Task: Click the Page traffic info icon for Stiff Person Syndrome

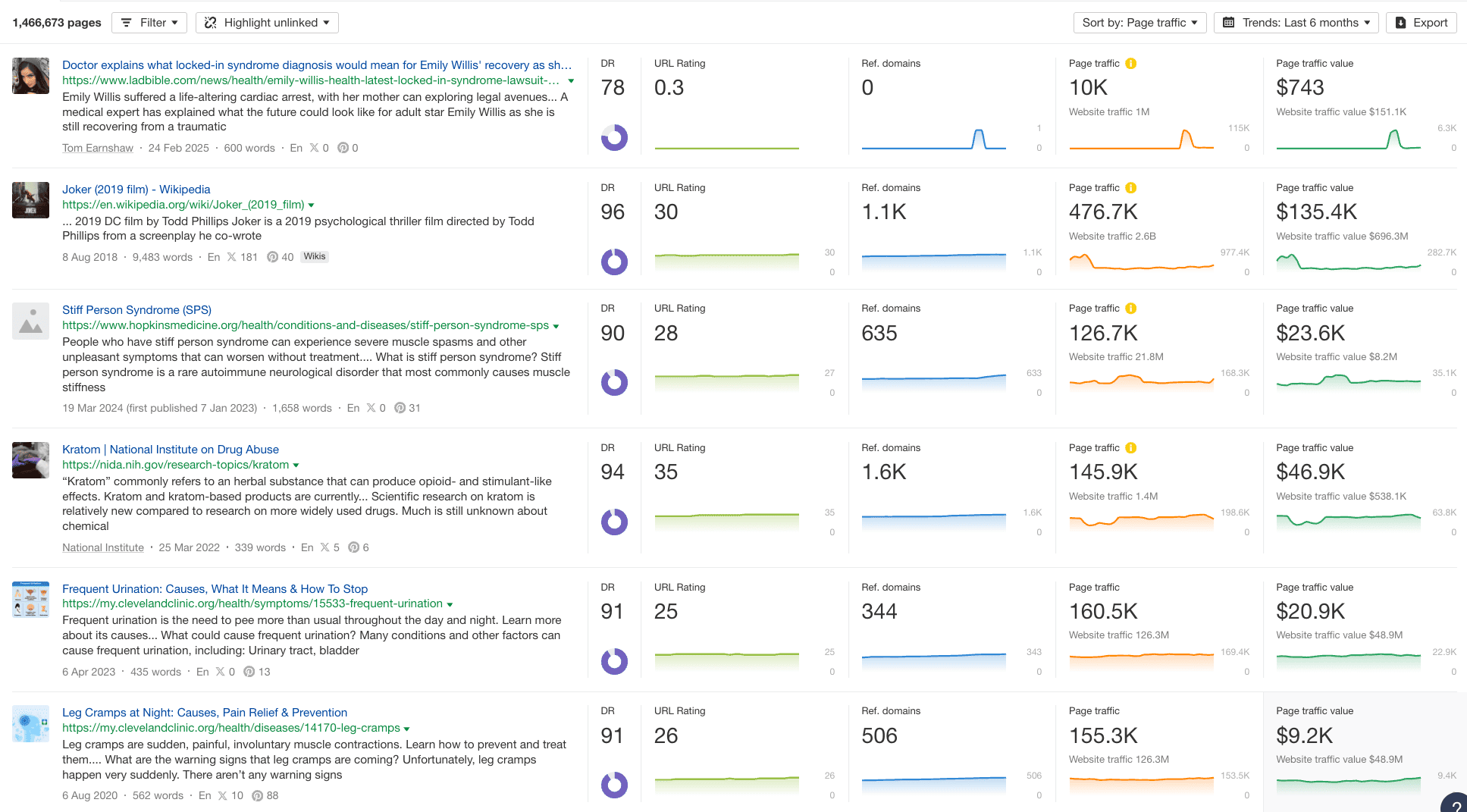Action: click(x=1131, y=309)
